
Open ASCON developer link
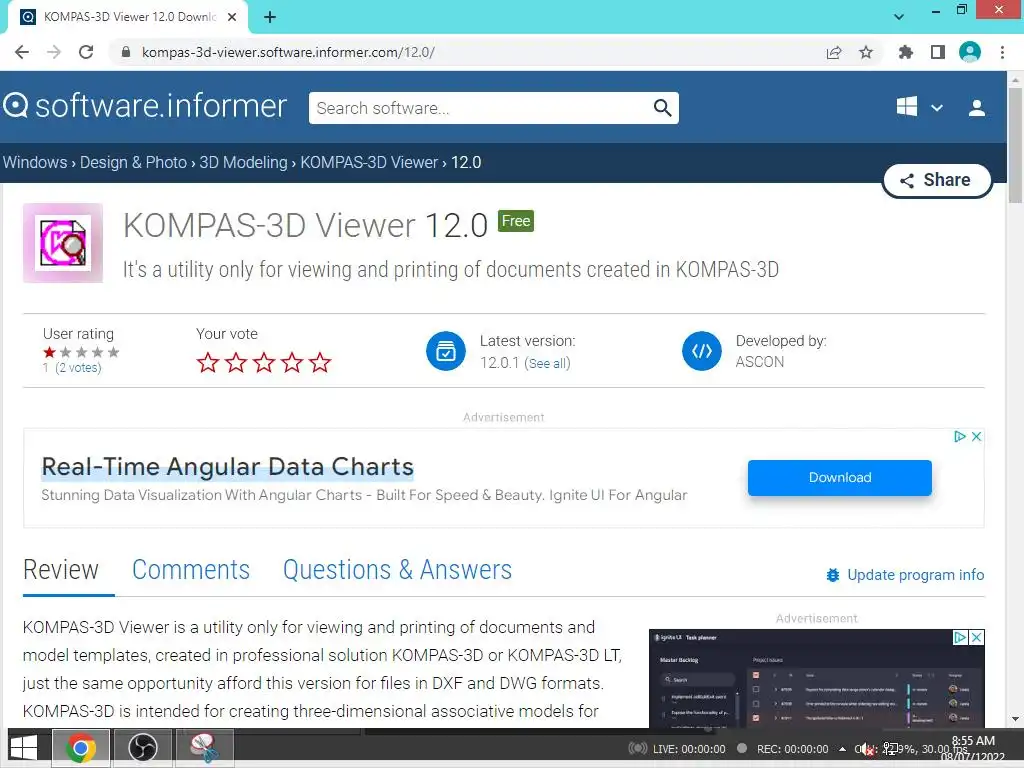[x=760, y=362]
